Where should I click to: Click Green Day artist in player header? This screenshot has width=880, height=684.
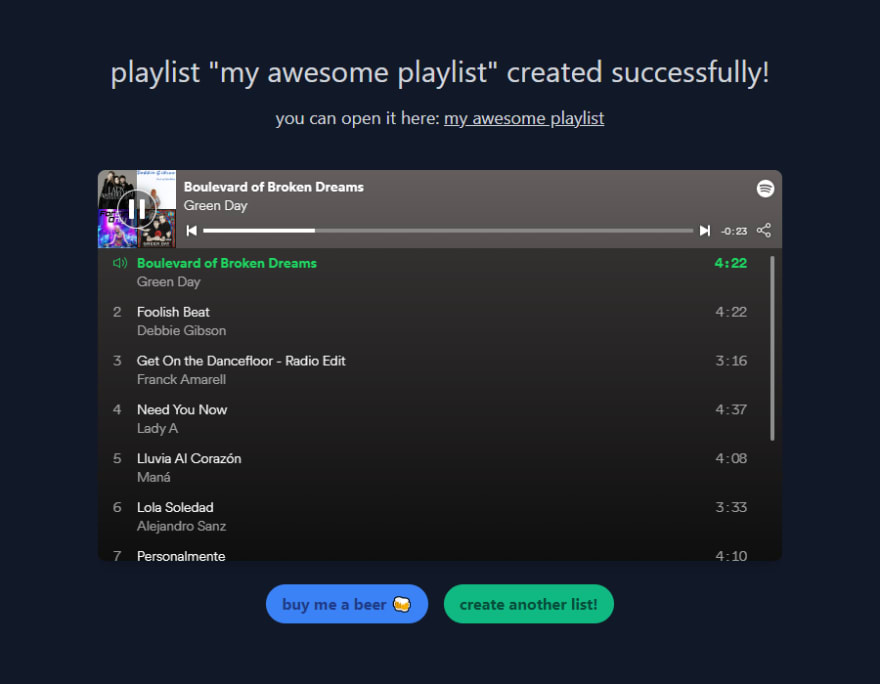216,205
